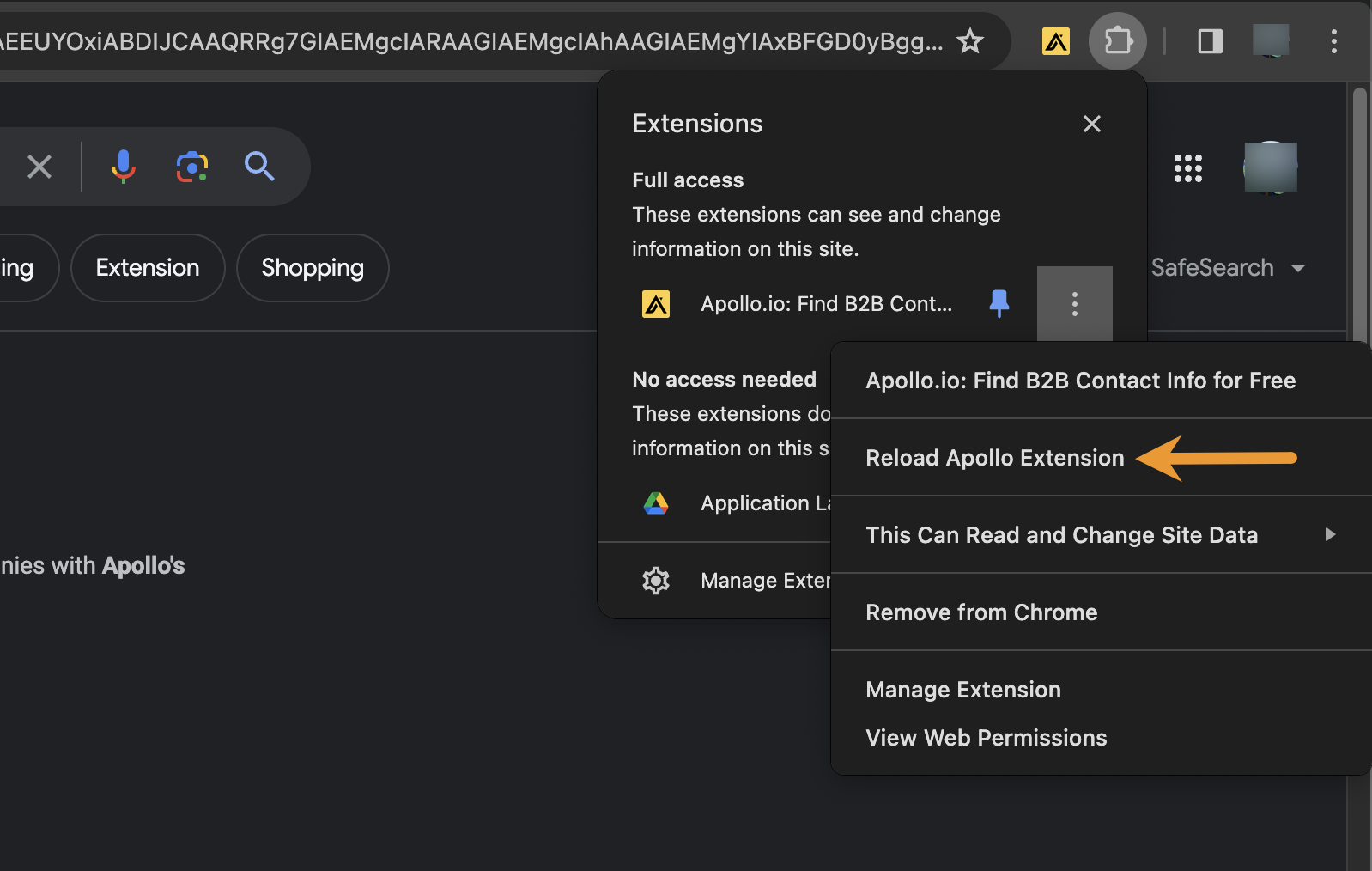The image size is (1372, 871).
Task: Click the Manage Extensions link text
Action: click(766, 581)
